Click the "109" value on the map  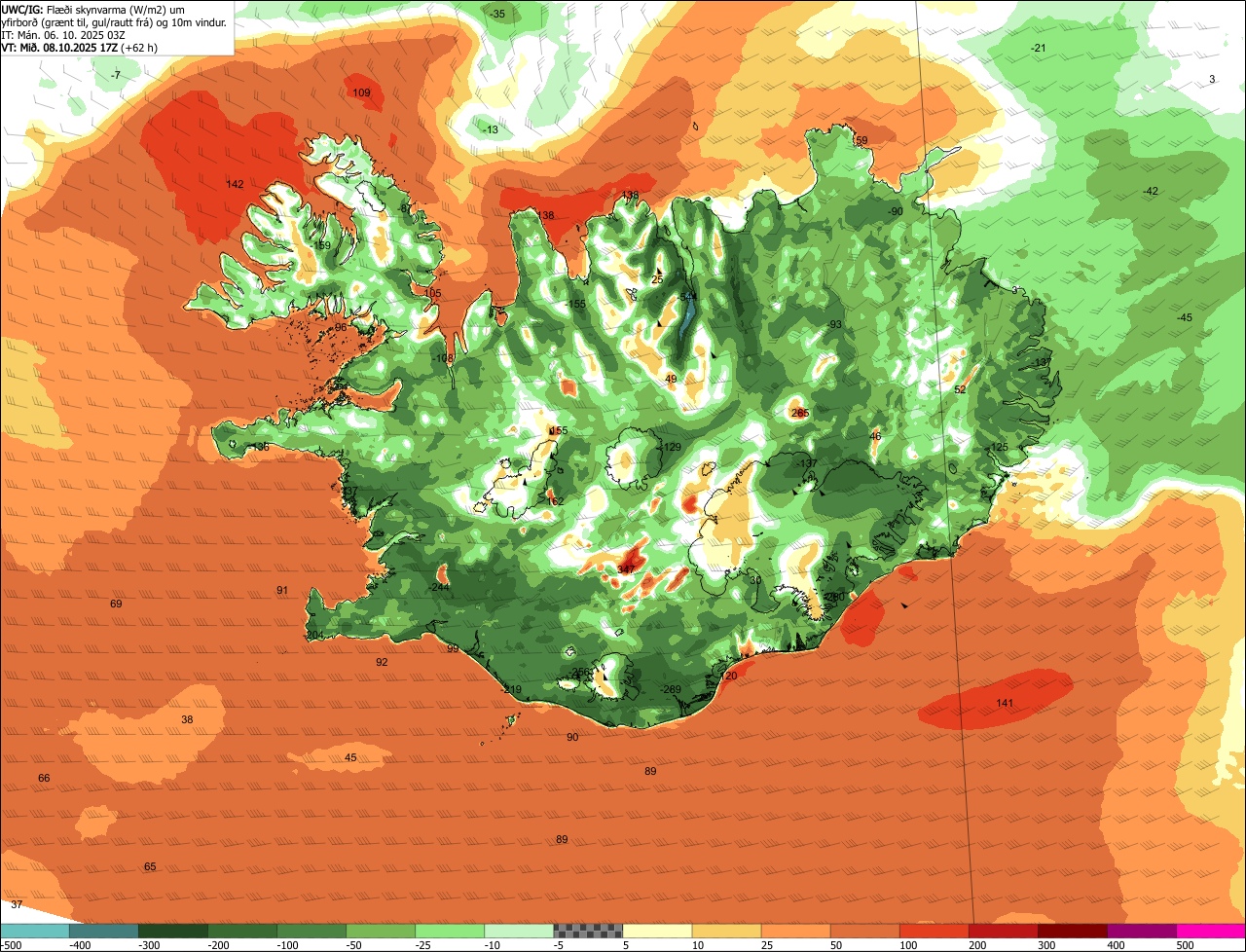pyautogui.click(x=361, y=92)
